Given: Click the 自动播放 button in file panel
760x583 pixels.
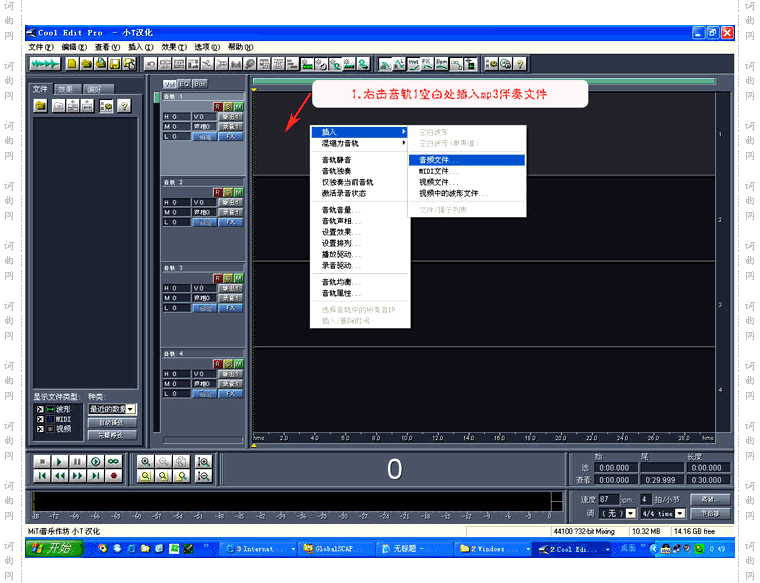Looking at the screenshot, I should point(112,423).
